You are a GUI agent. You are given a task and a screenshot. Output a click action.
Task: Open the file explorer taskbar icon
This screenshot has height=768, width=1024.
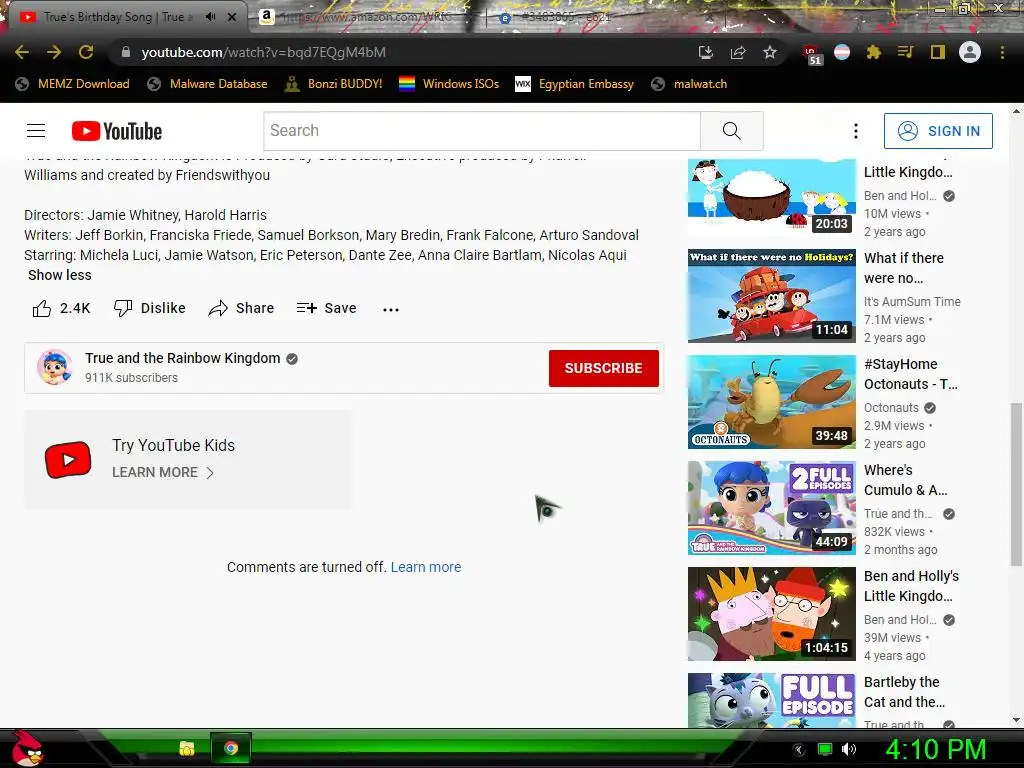coord(187,748)
